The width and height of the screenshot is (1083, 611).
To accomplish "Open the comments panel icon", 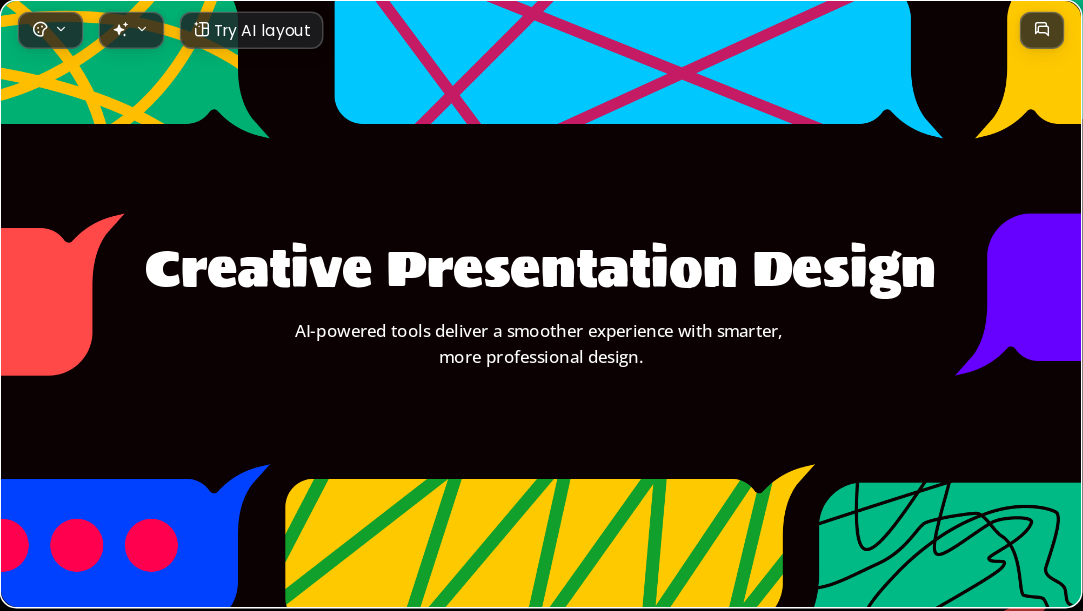I will tap(1042, 30).
